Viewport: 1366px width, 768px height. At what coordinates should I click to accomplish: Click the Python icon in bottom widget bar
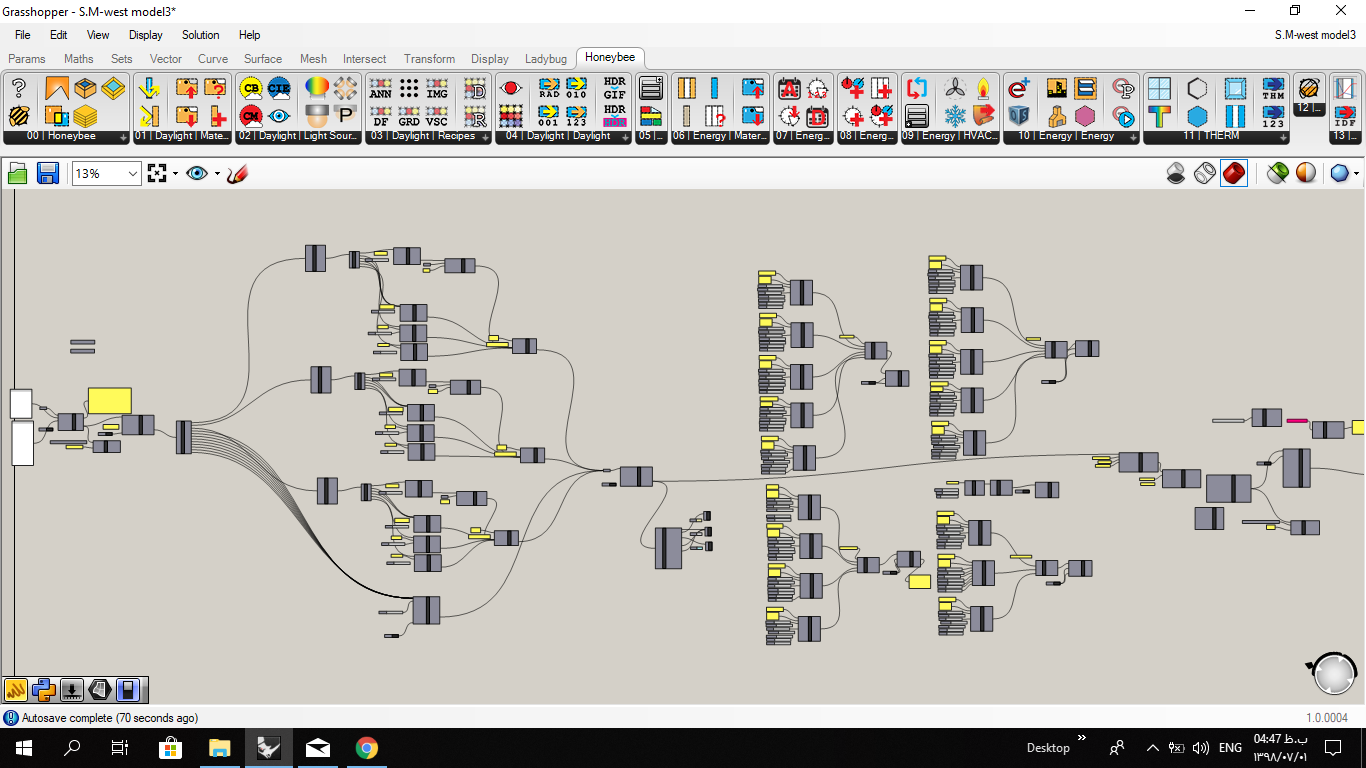[43, 689]
